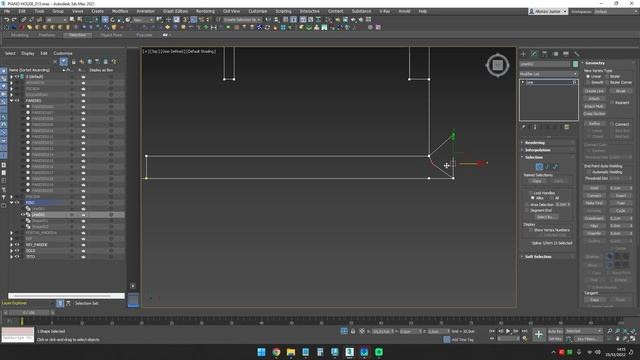Open Chrome from the Windows taskbar
640x360 pixels.
click(276, 352)
